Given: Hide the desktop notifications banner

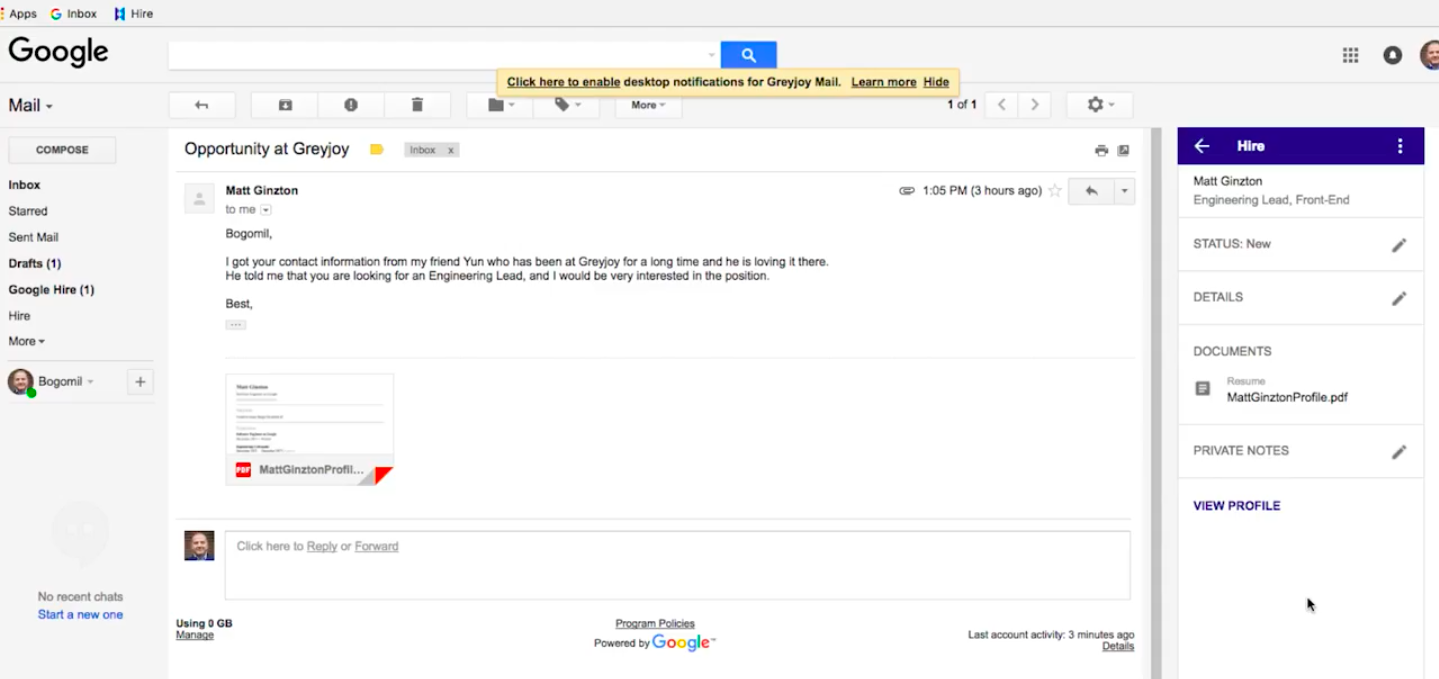Looking at the screenshot, I should (x=936, y=82).
